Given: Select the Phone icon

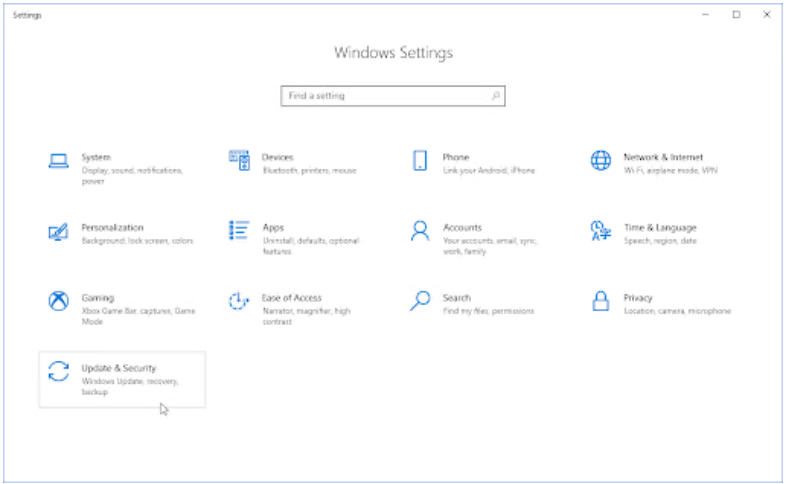Looking at the screenshot, I should [420, 161].
